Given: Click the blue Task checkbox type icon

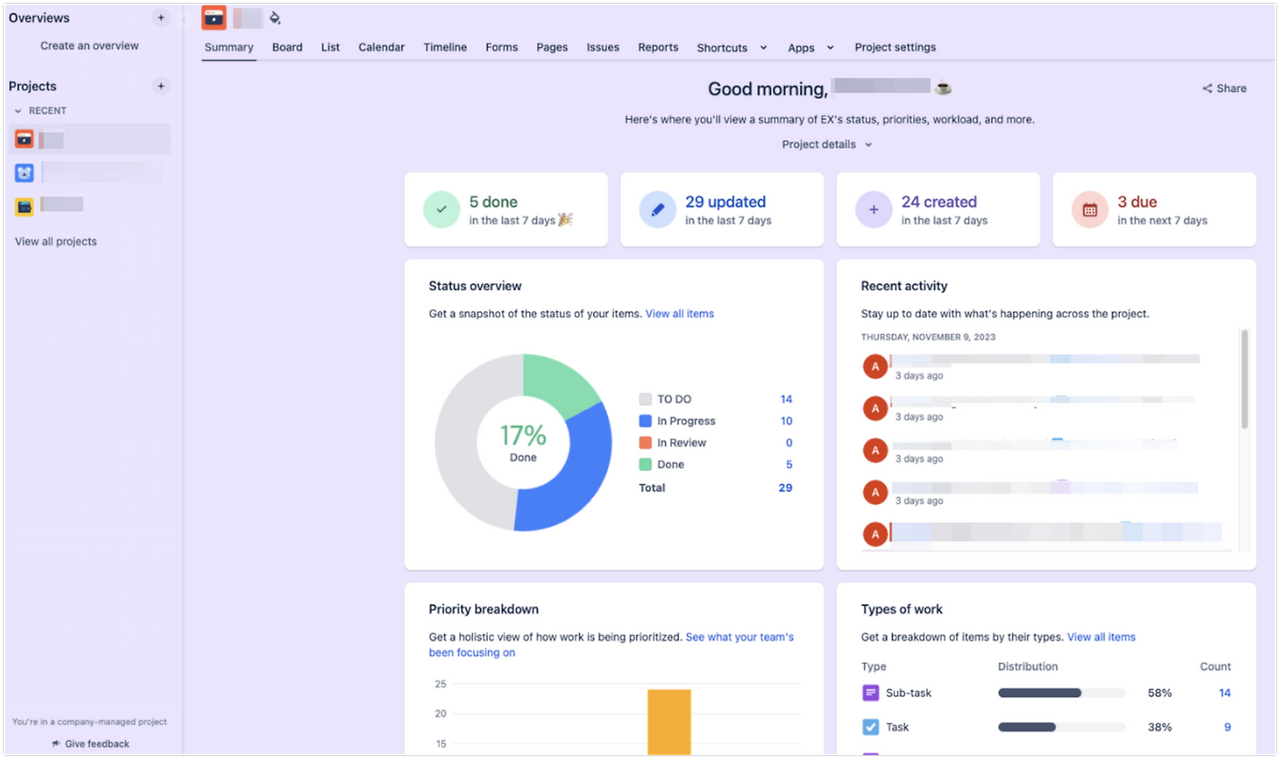Looking at the screenshot, I should click(x=870, y=727).
